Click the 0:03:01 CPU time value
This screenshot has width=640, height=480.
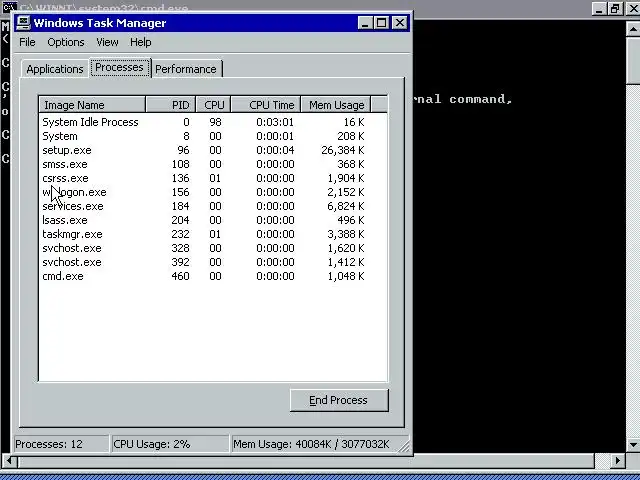click(275, 122)
